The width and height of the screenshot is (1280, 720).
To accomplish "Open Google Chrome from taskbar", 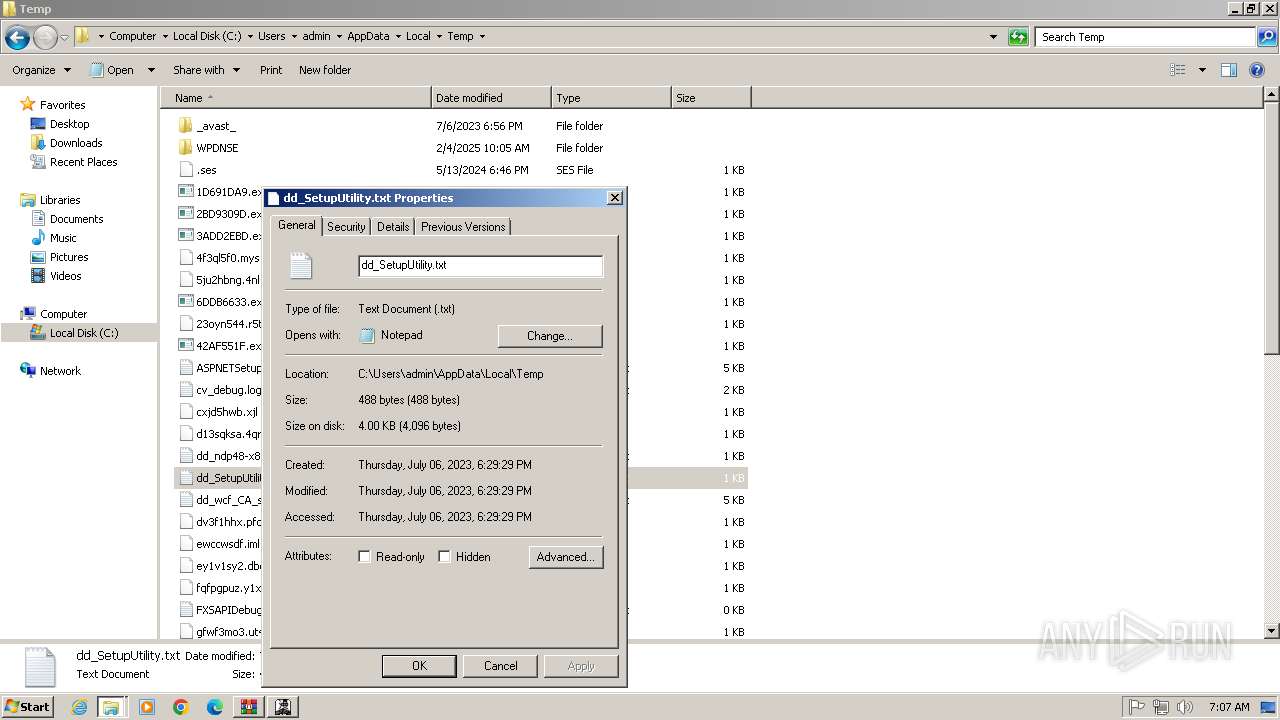I will coord(181,707).
